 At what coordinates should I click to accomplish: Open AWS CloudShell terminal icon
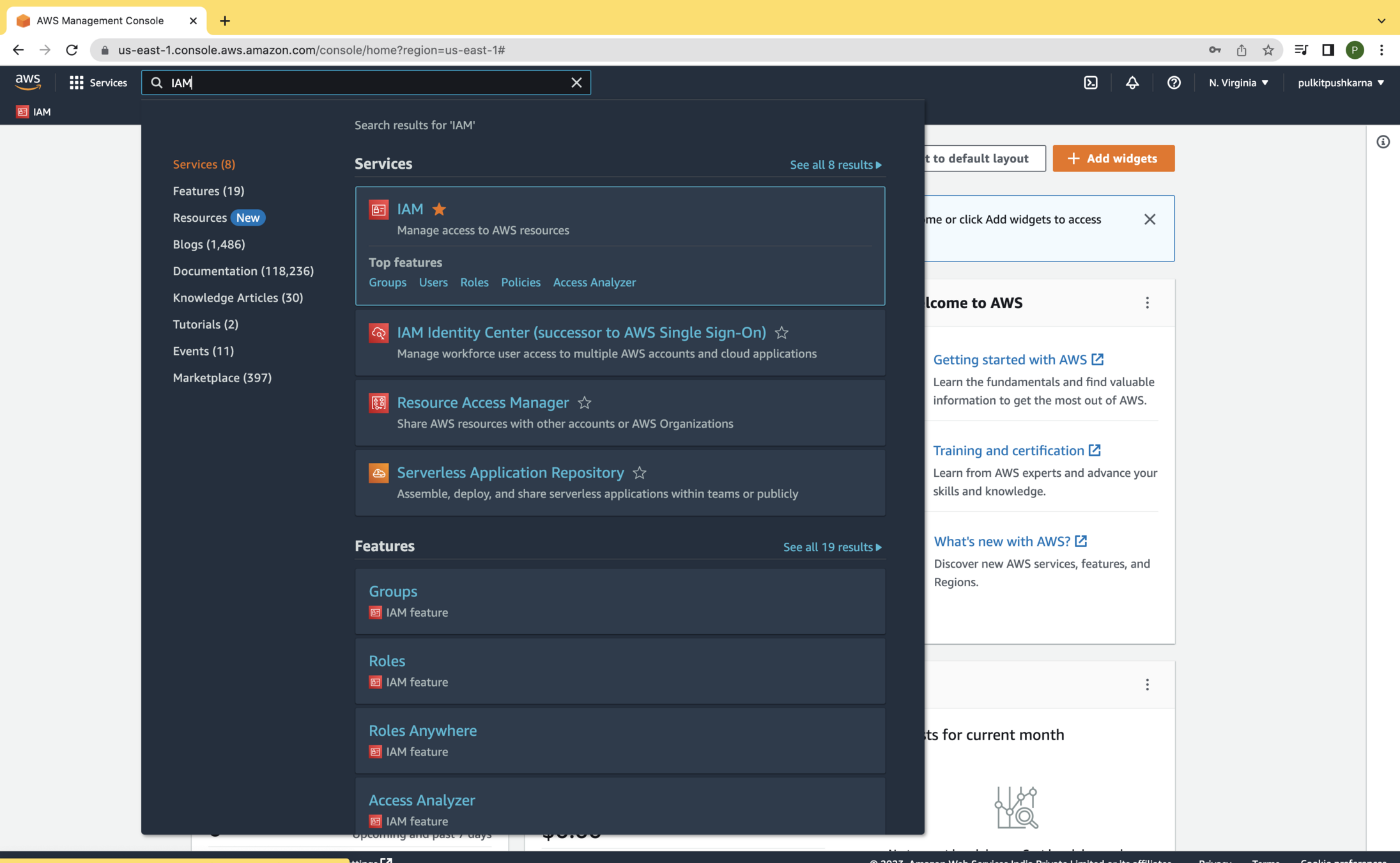(1090, 82)
